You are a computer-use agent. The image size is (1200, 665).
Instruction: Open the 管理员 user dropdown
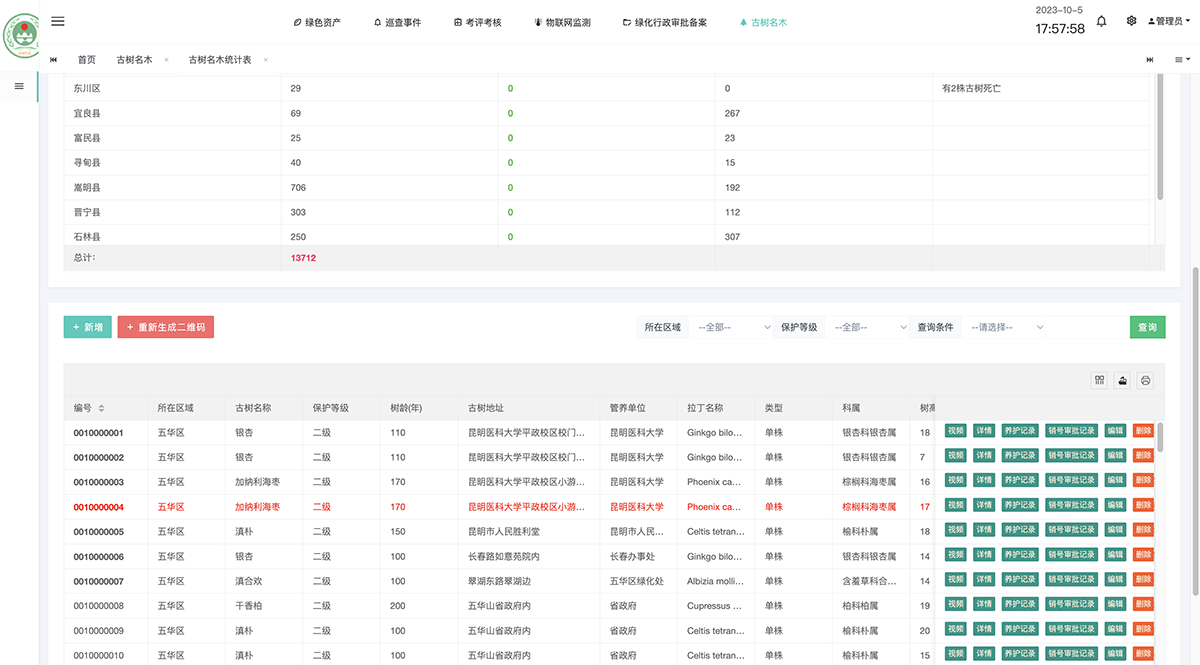click(1169, 21)
